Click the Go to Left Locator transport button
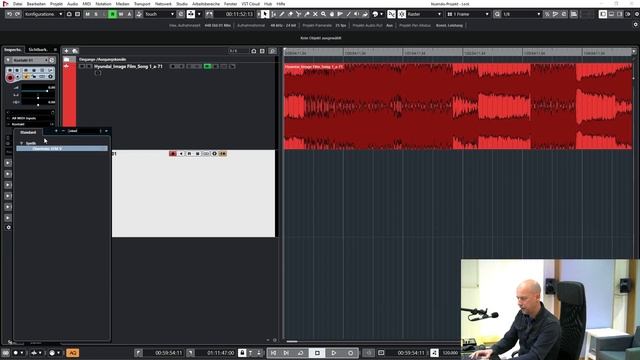The width and height of the screenshot is (640, 360). (x=273, y=353)
